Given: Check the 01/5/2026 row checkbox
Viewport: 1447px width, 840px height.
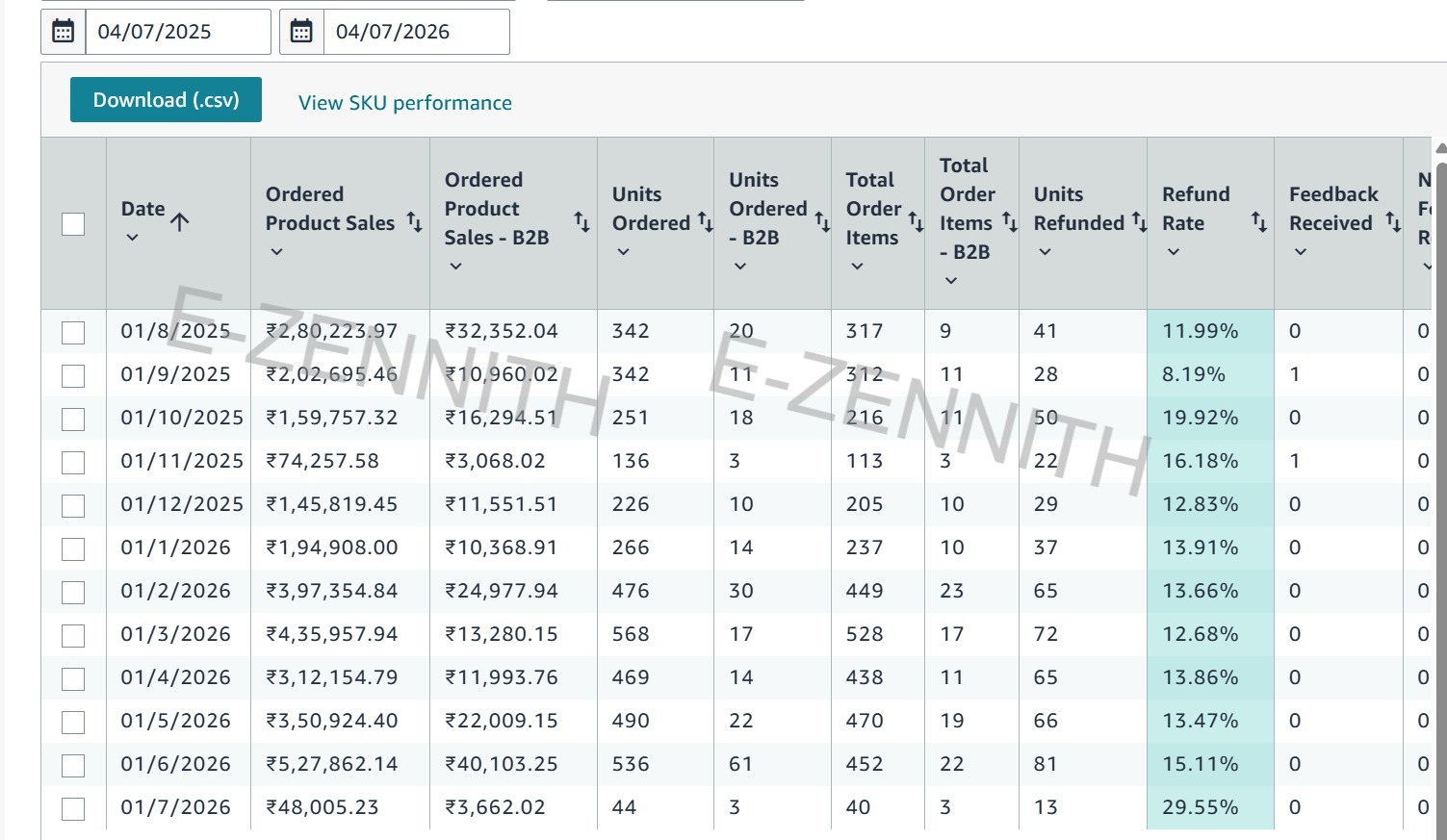Looking at the screenshot, I should coord(73,723).
